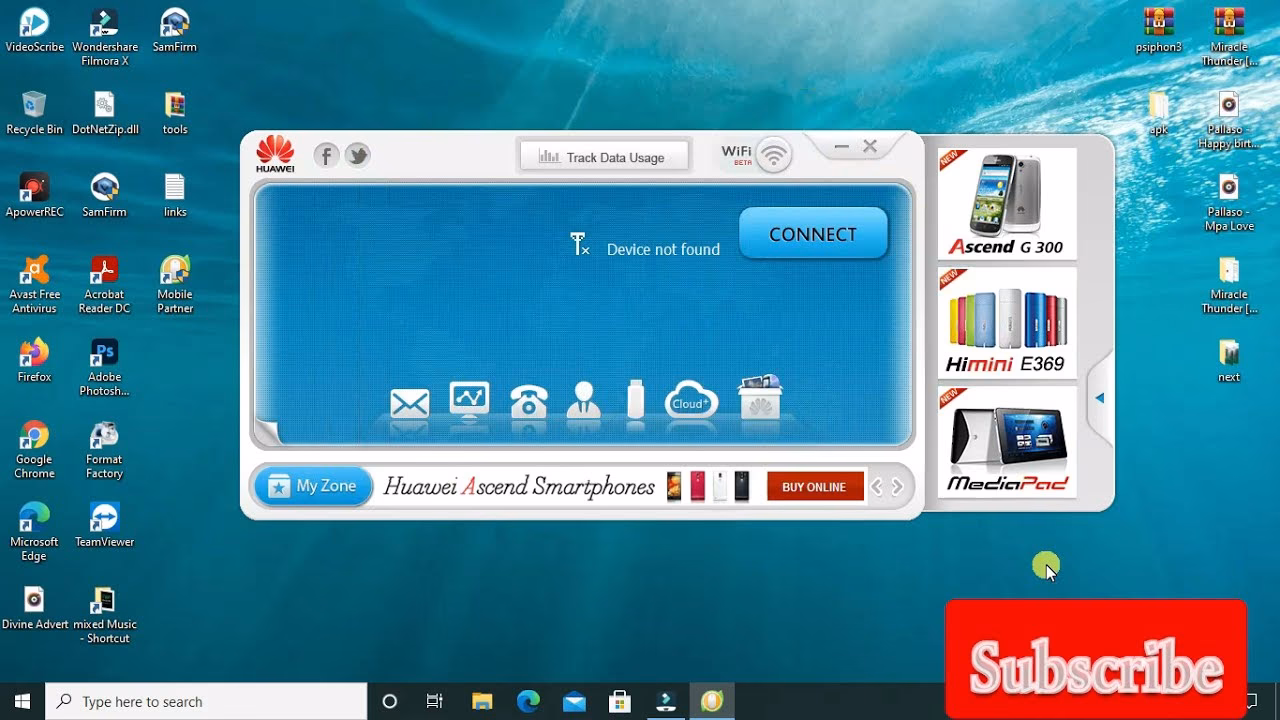Collapse the side advertisement panel arrow

[x=1100, y=397]
